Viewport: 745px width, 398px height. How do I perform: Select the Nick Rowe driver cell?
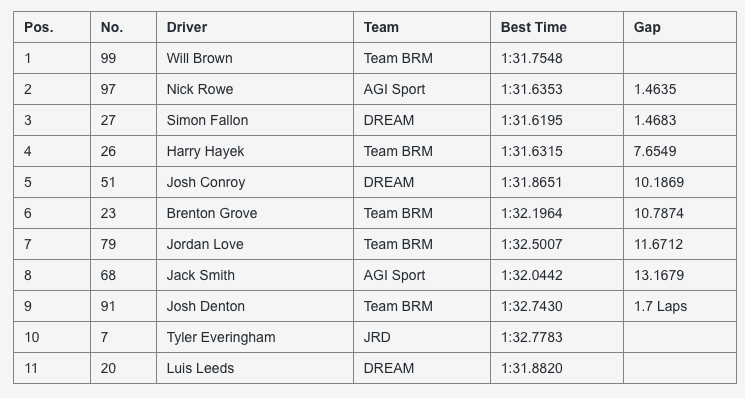(255, 89)
